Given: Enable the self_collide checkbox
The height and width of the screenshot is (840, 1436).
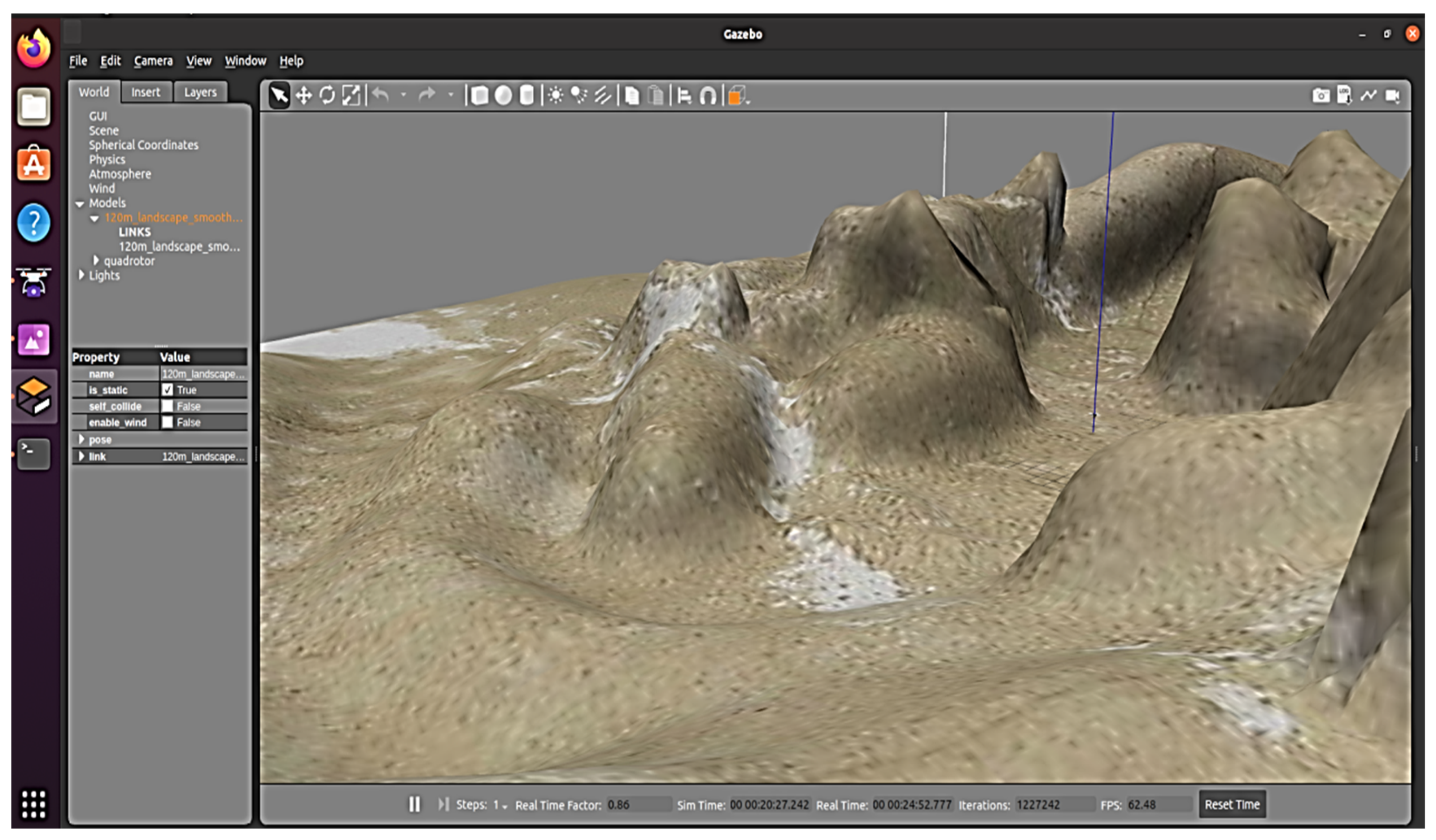Looking at the screenshot, I should tap(168, 406).
